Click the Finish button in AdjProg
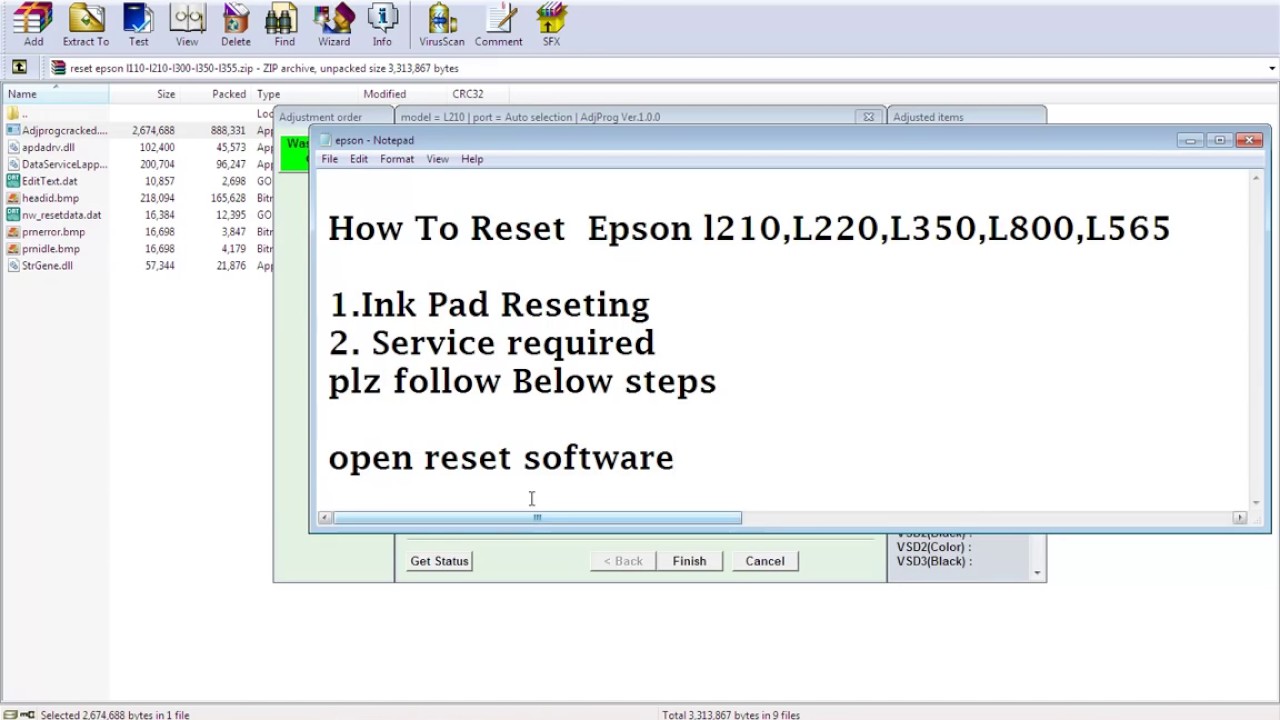The height and width of the screenshot is (720, 1280). [689, 561]
